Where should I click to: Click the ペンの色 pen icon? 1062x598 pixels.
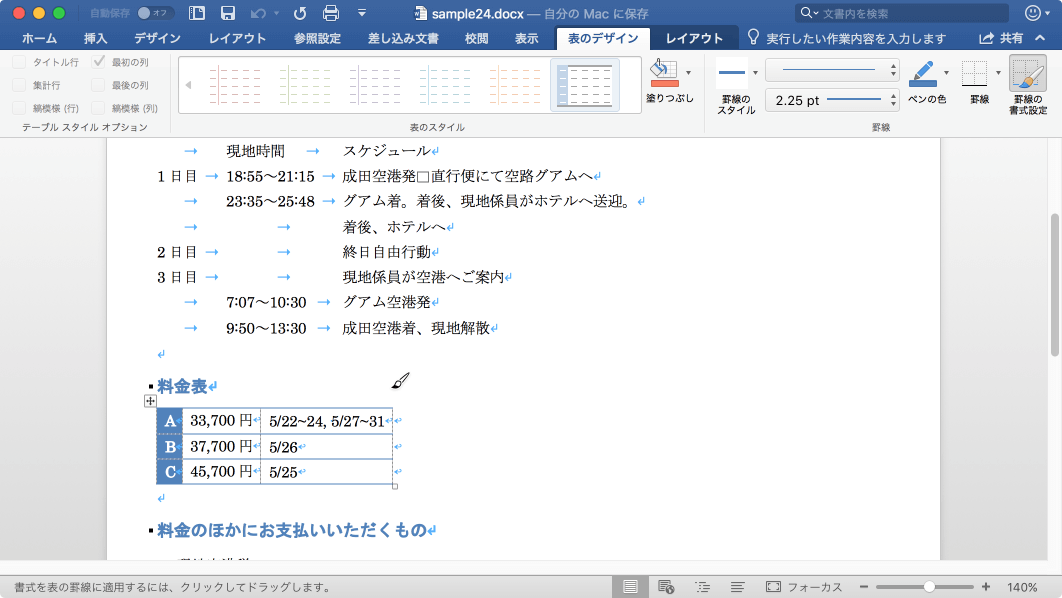tap(922, 73)
